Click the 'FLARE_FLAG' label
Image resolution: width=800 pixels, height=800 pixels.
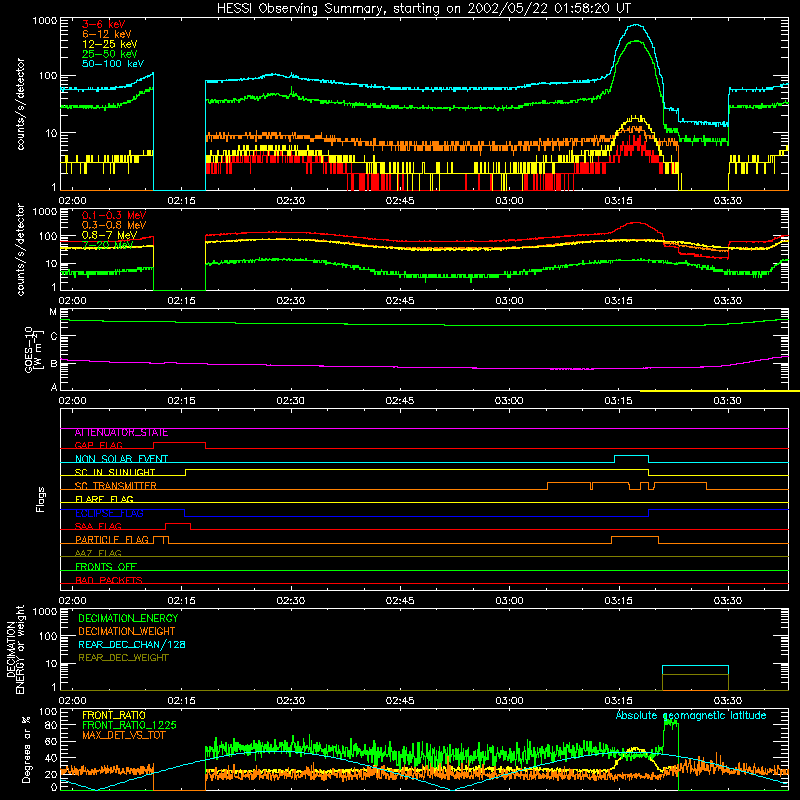(x=104, y=499)
